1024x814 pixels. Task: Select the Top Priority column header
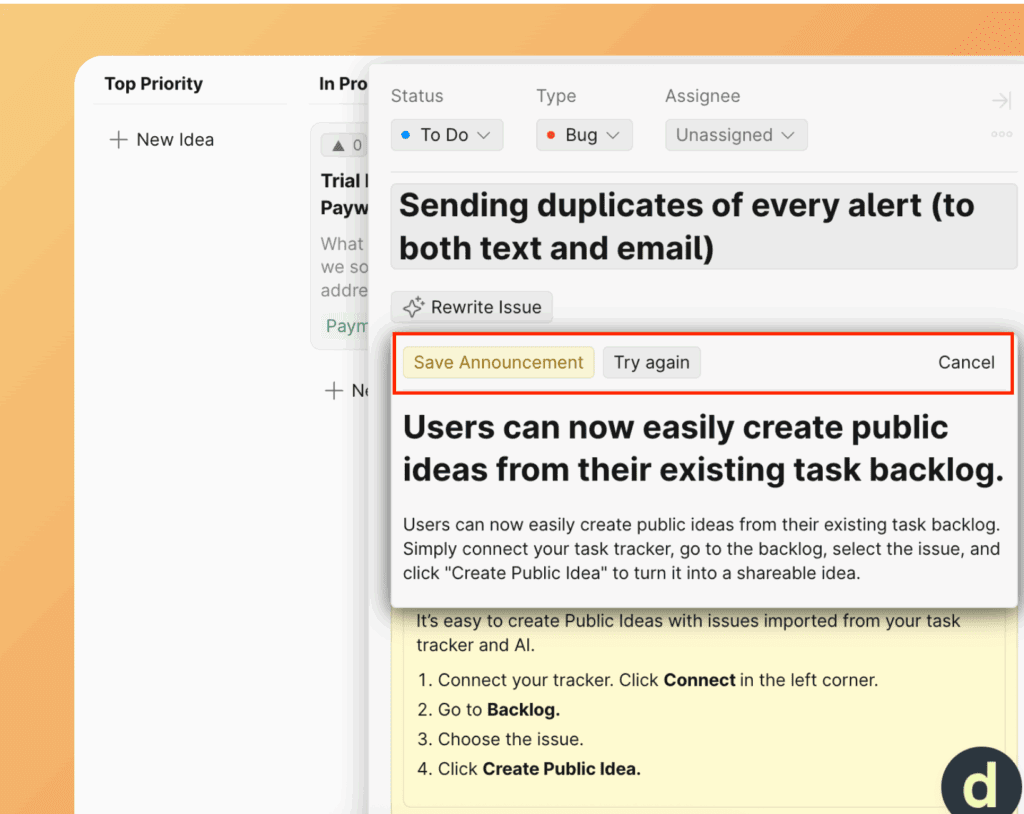[x=153, y=84]
